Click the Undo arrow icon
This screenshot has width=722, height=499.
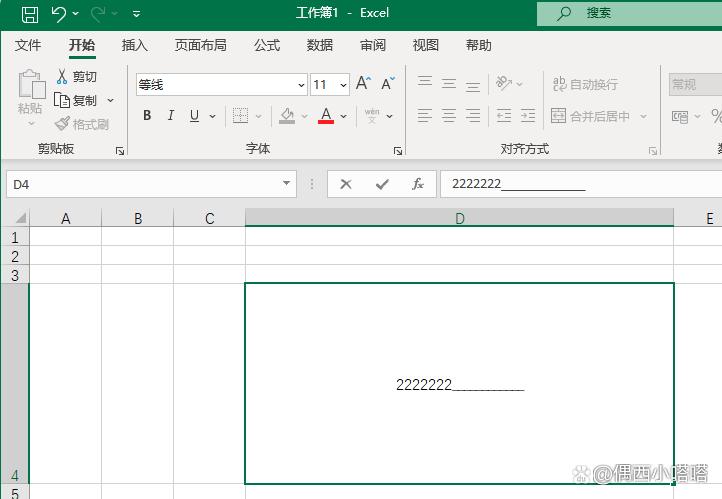(x=58, y=14)
